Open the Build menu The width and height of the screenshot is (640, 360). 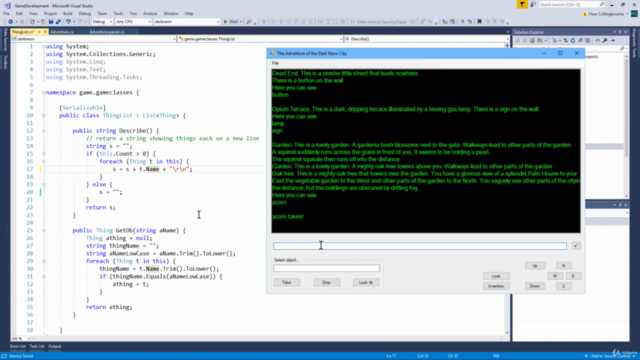point(67,14)
